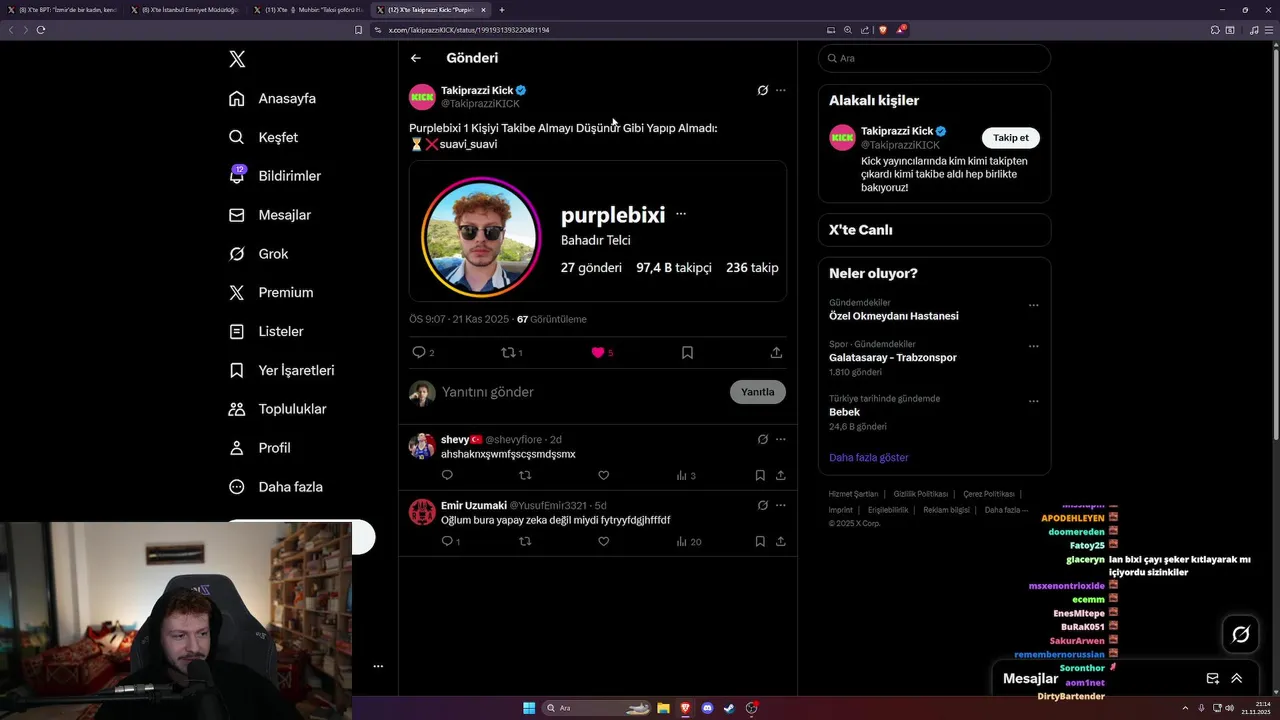Open Discord from taskbar
This screenshot has width=1280, height=720.
point(707,708)
